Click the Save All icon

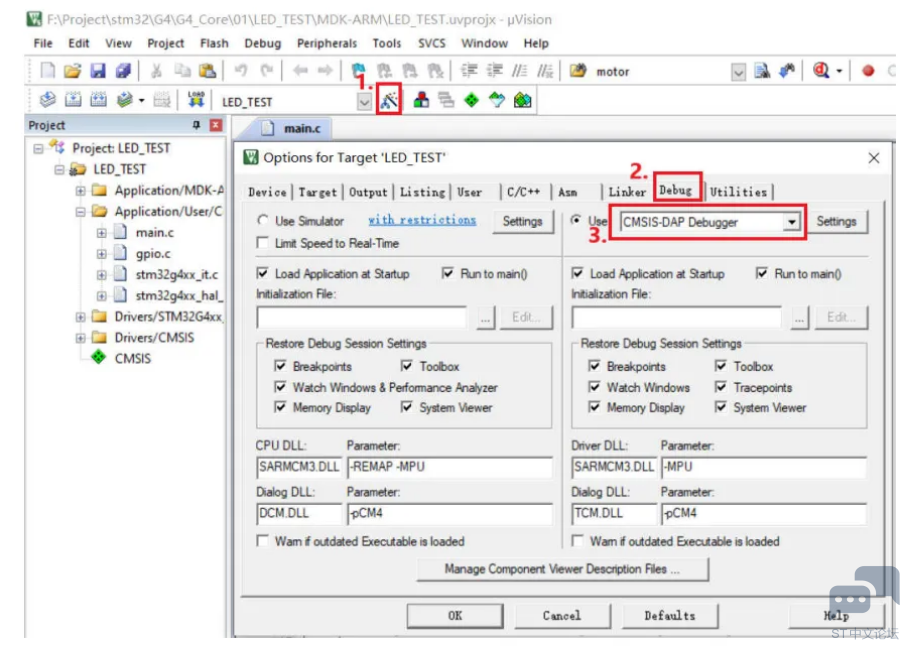click(x=123, y=71)
